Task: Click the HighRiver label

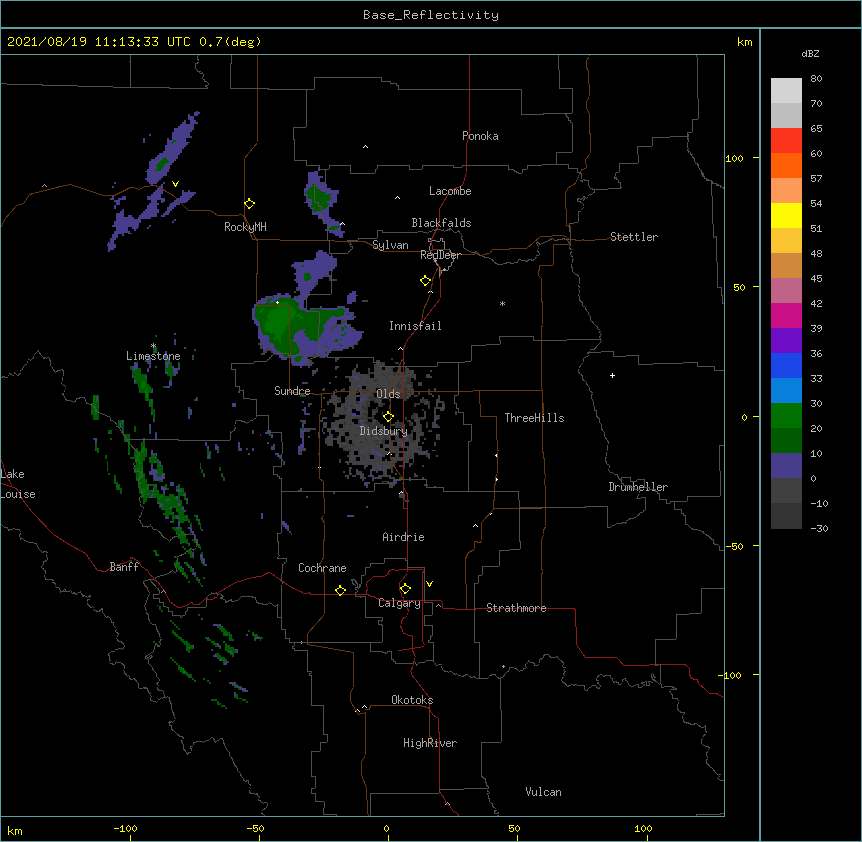Action: pyautogui.click(x=430, y=743)
